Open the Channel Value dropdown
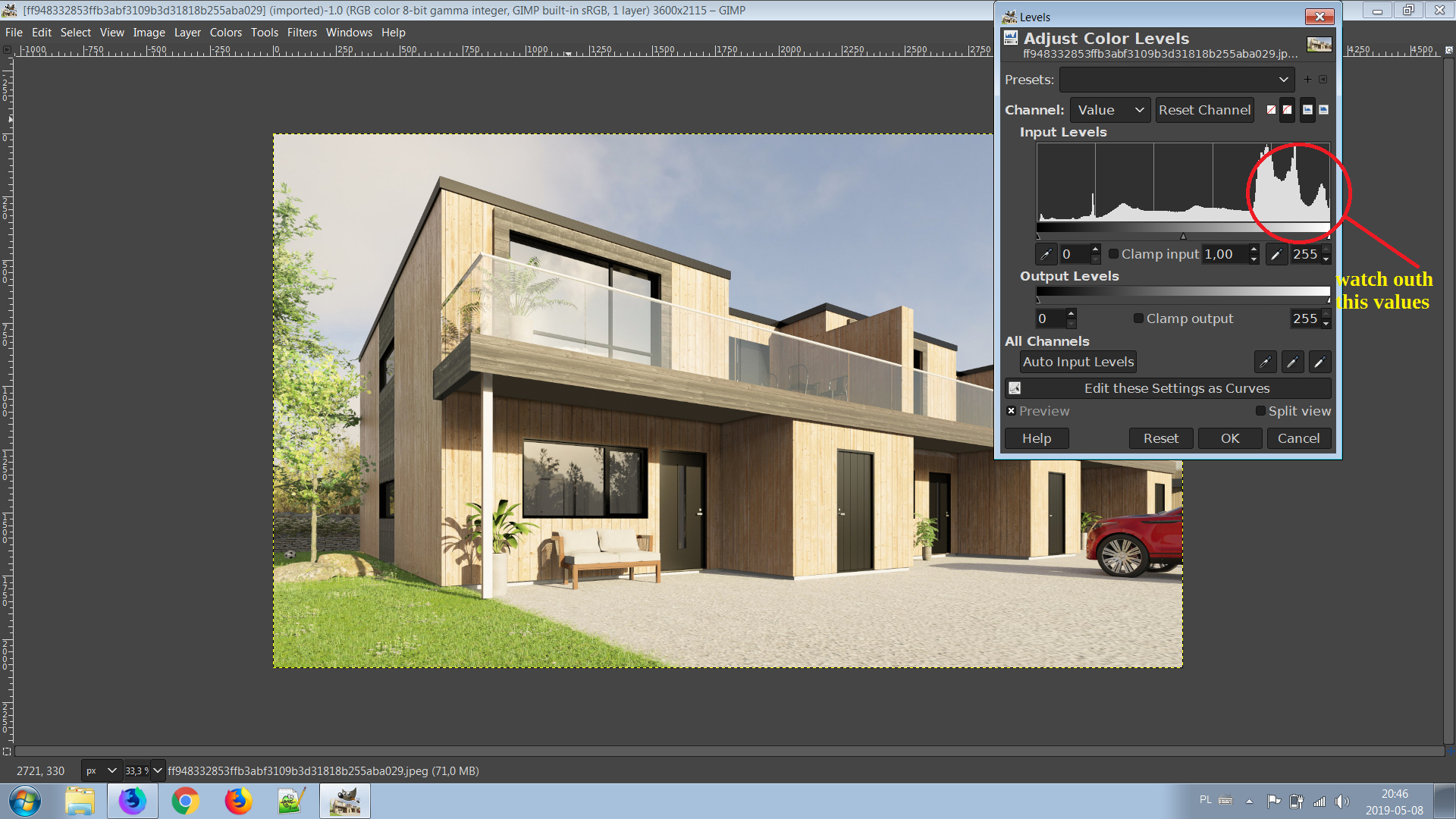The image size is (1456, 819). (x=1110, y=110)
